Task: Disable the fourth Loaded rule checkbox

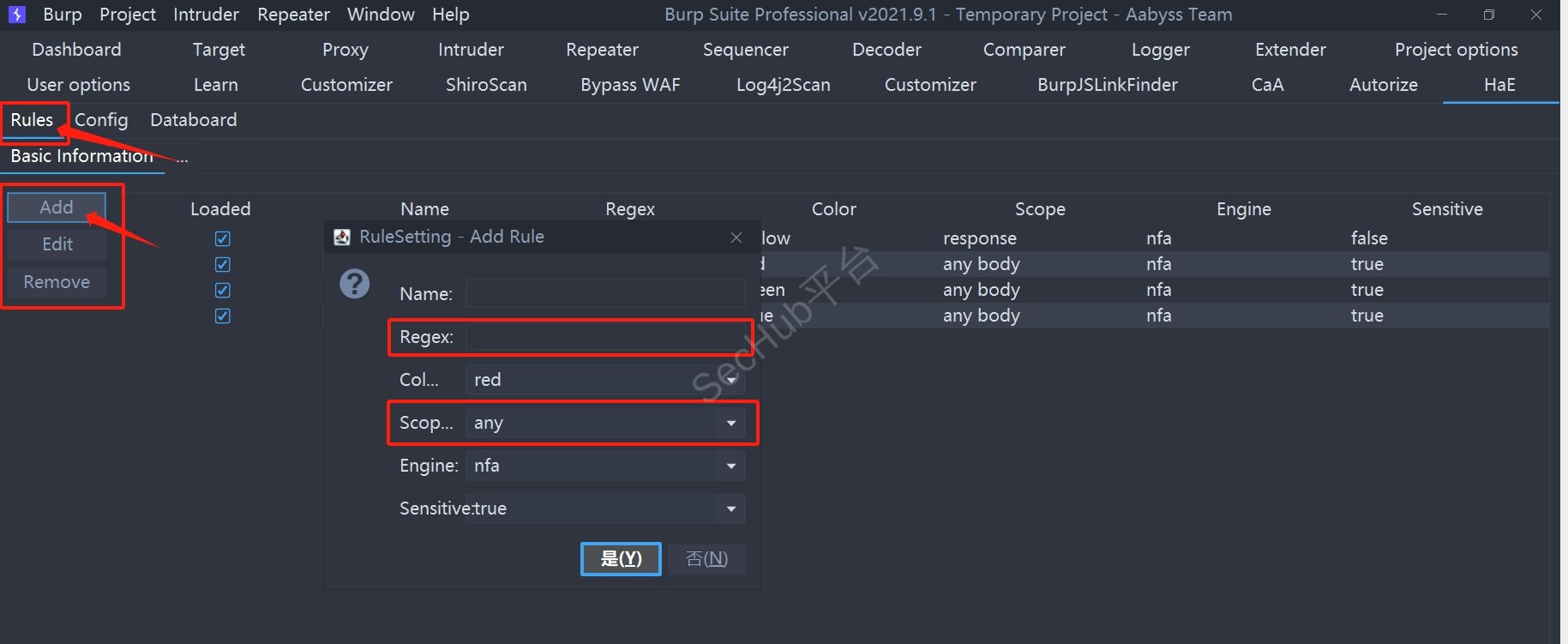Action: pos(223,316)
